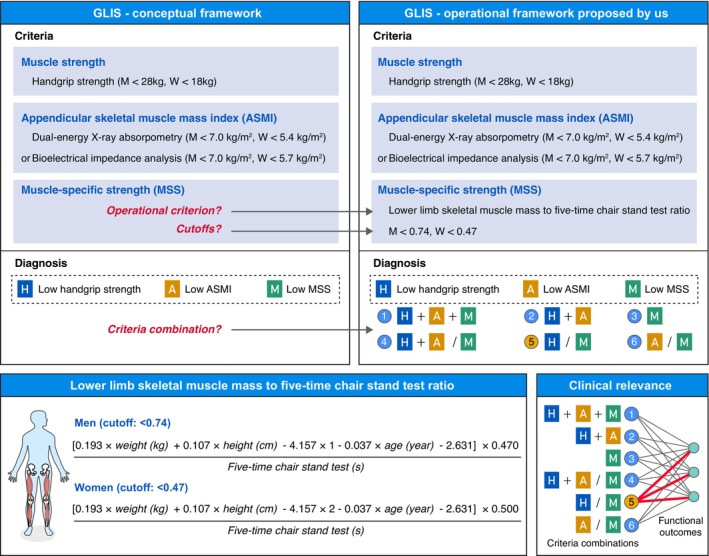Click the "M < 0.74, W < 0.47" cutoff text
Screen dimensions: 709x556
[x=433, y=231]
